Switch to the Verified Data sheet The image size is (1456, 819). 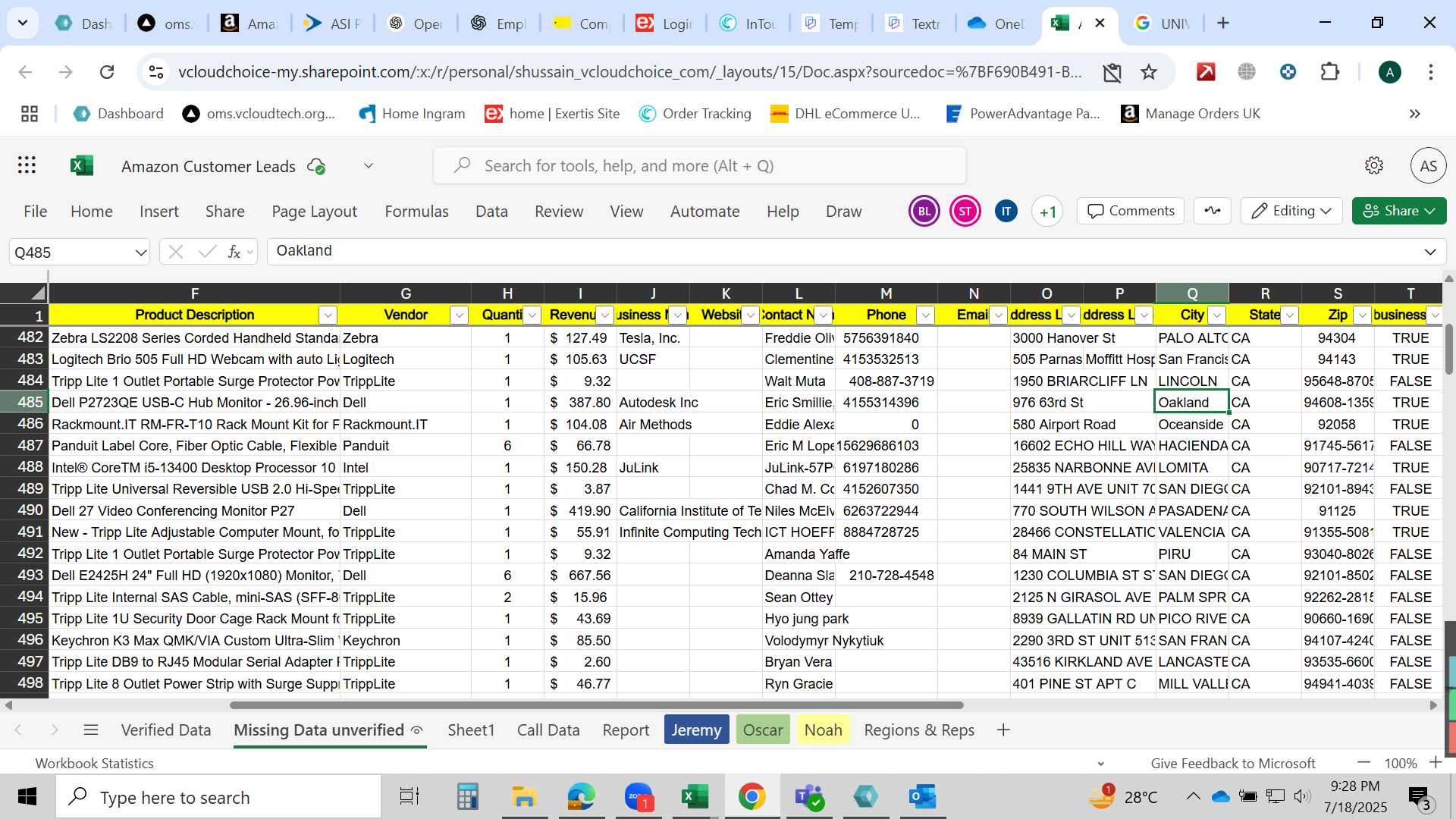[166, 730]
